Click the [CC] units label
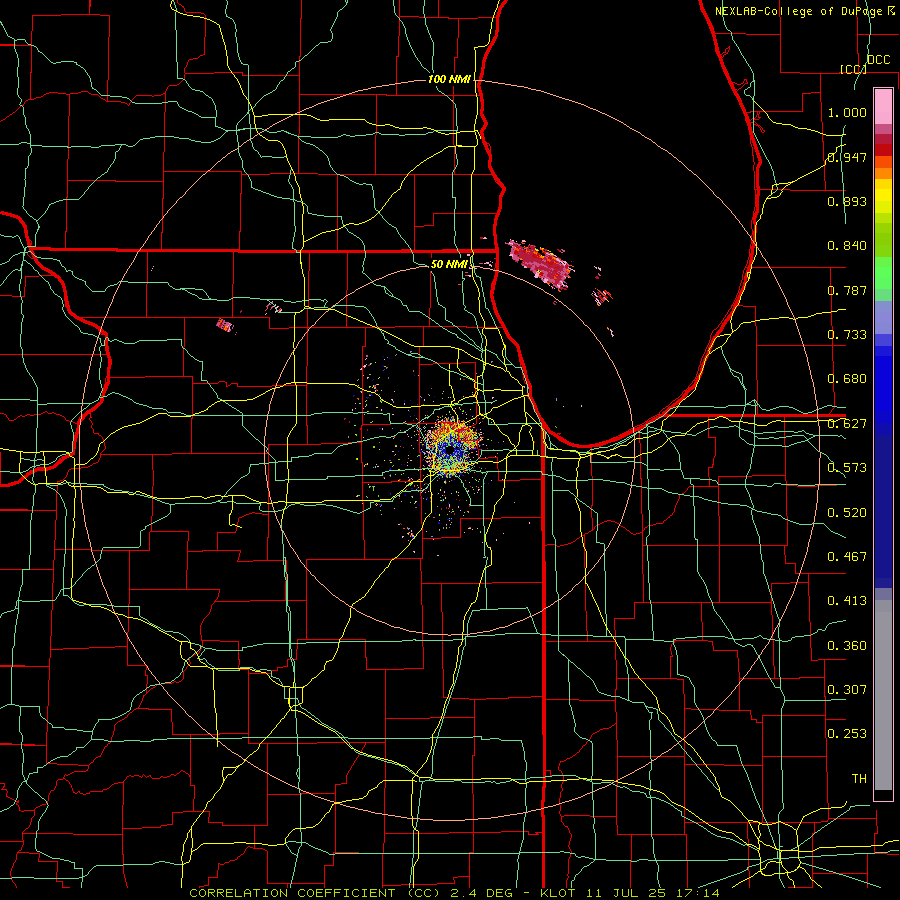Screen dimensions: 900x900 point(853,69)
